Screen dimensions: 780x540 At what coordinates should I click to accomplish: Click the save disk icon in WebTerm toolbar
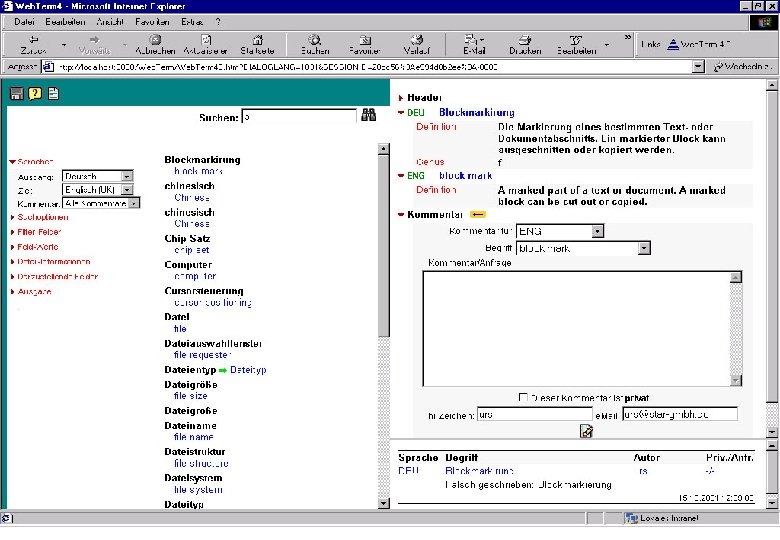pyautogui.click(x=16, y=94)
